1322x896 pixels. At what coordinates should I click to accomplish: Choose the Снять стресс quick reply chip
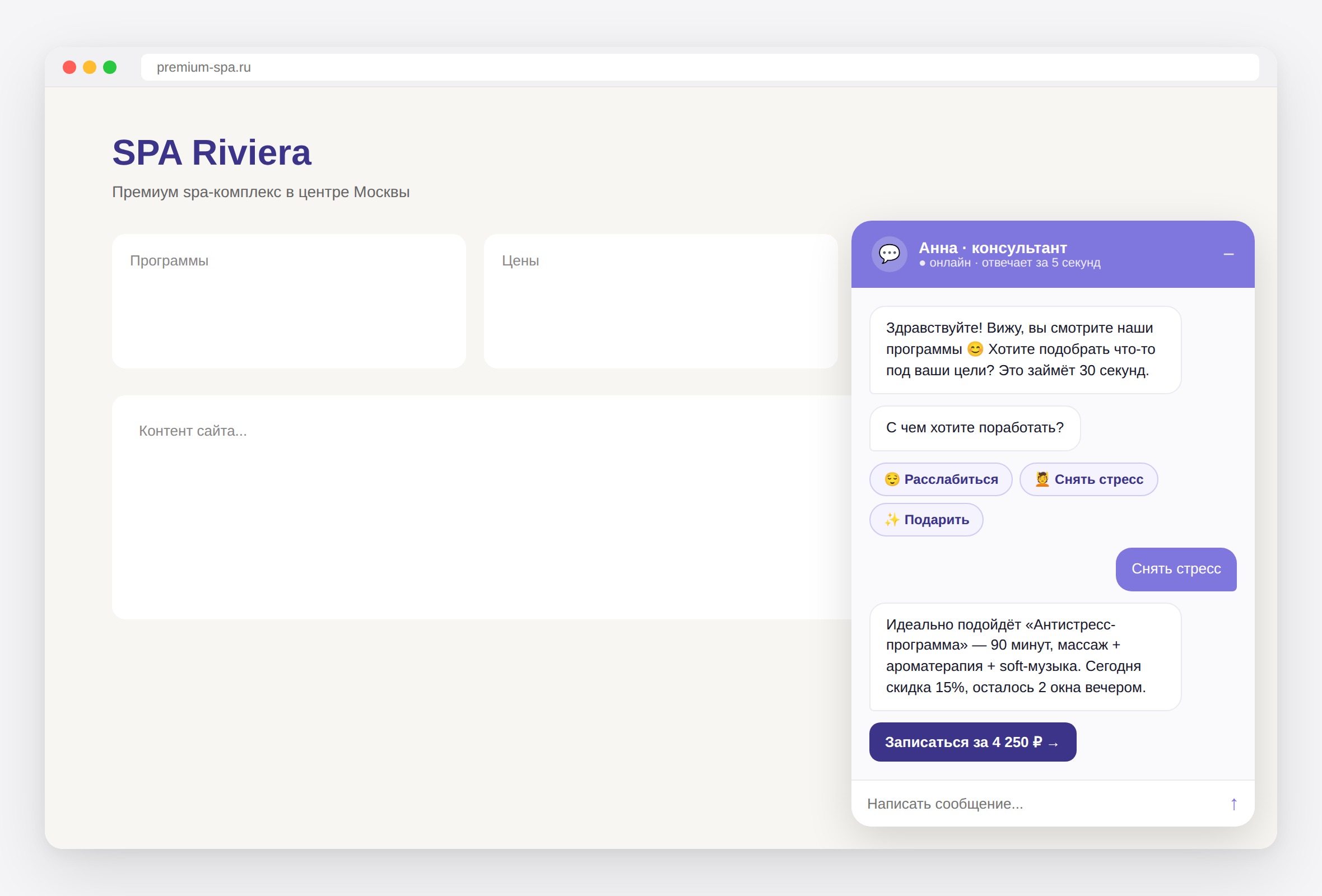pos(1088,479)
